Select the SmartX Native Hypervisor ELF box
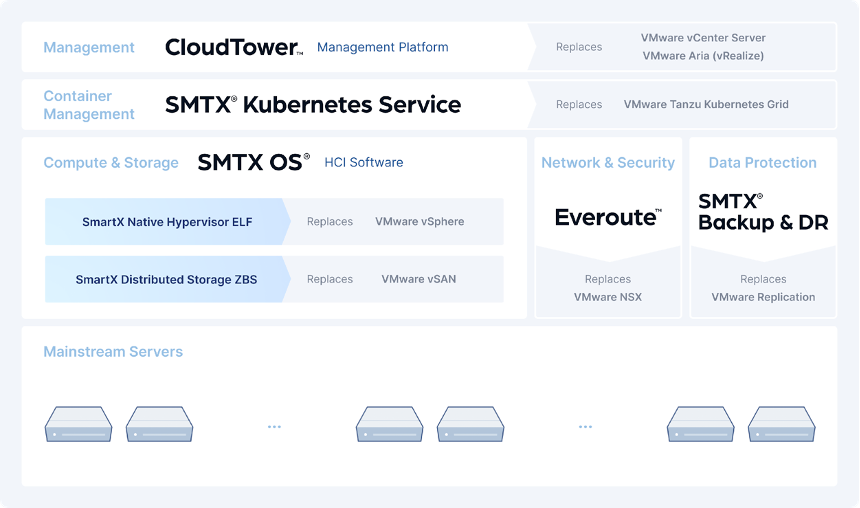The width and height of the screenshot is (860, 508). click(x=167, y=222)
